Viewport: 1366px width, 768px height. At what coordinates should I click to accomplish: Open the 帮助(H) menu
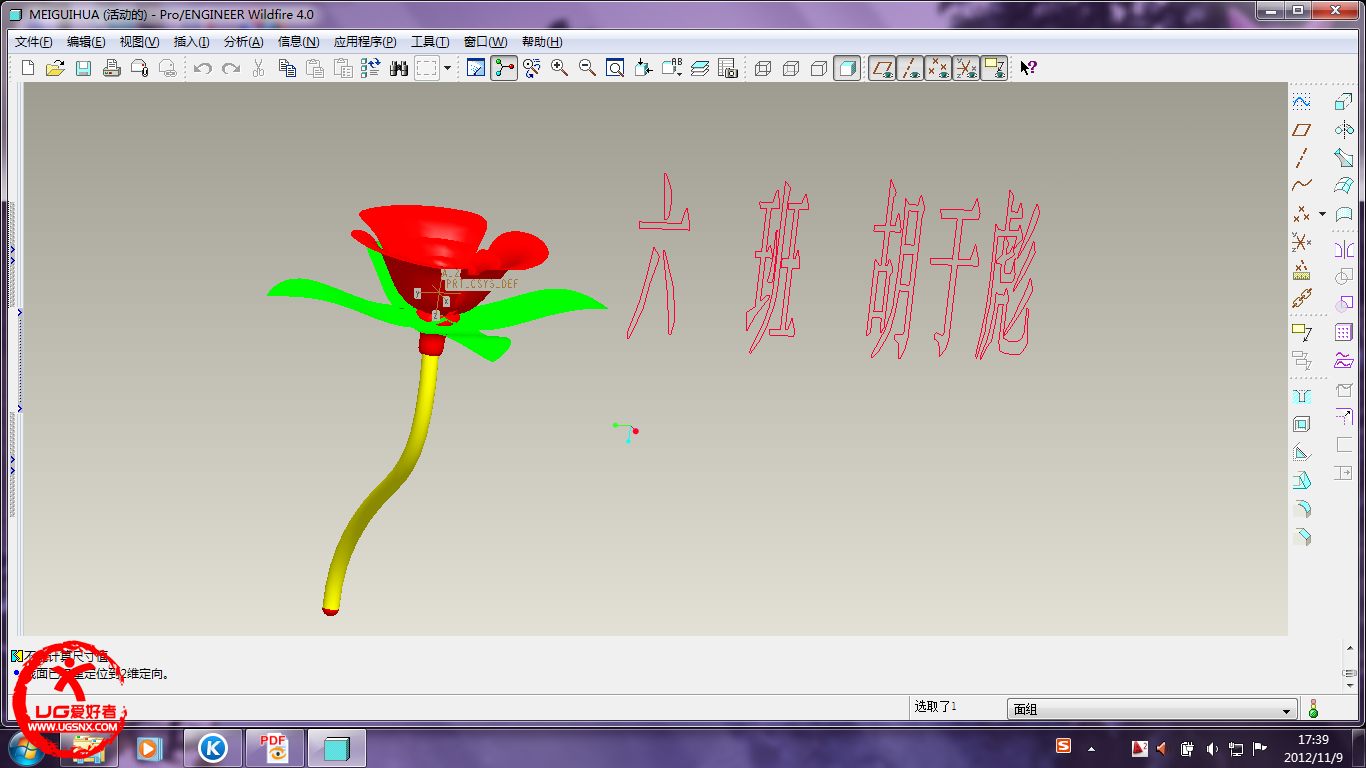[542, 42]
